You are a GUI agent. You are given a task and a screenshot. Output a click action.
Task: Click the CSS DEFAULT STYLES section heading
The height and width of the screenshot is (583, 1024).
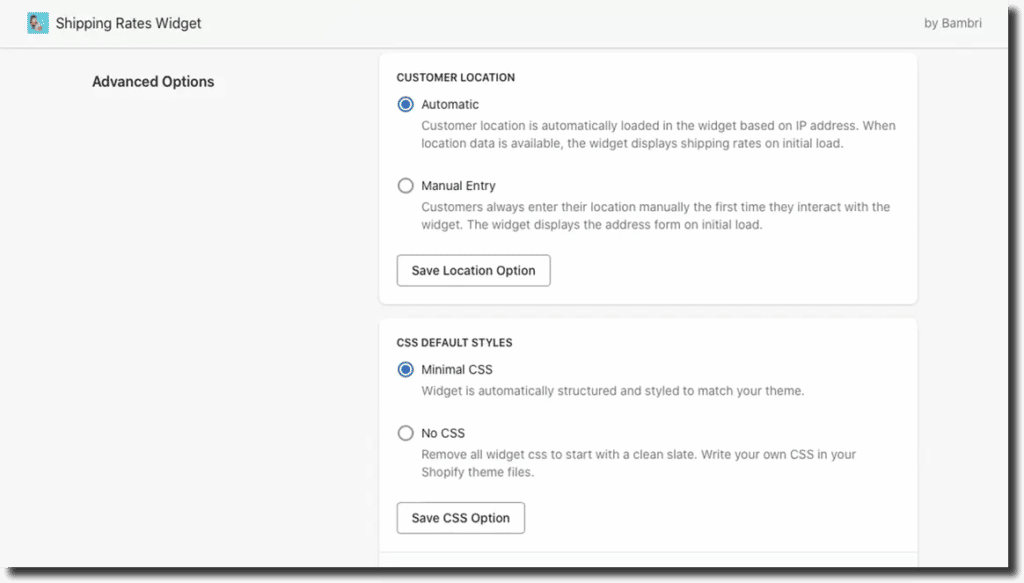(454, 342)
